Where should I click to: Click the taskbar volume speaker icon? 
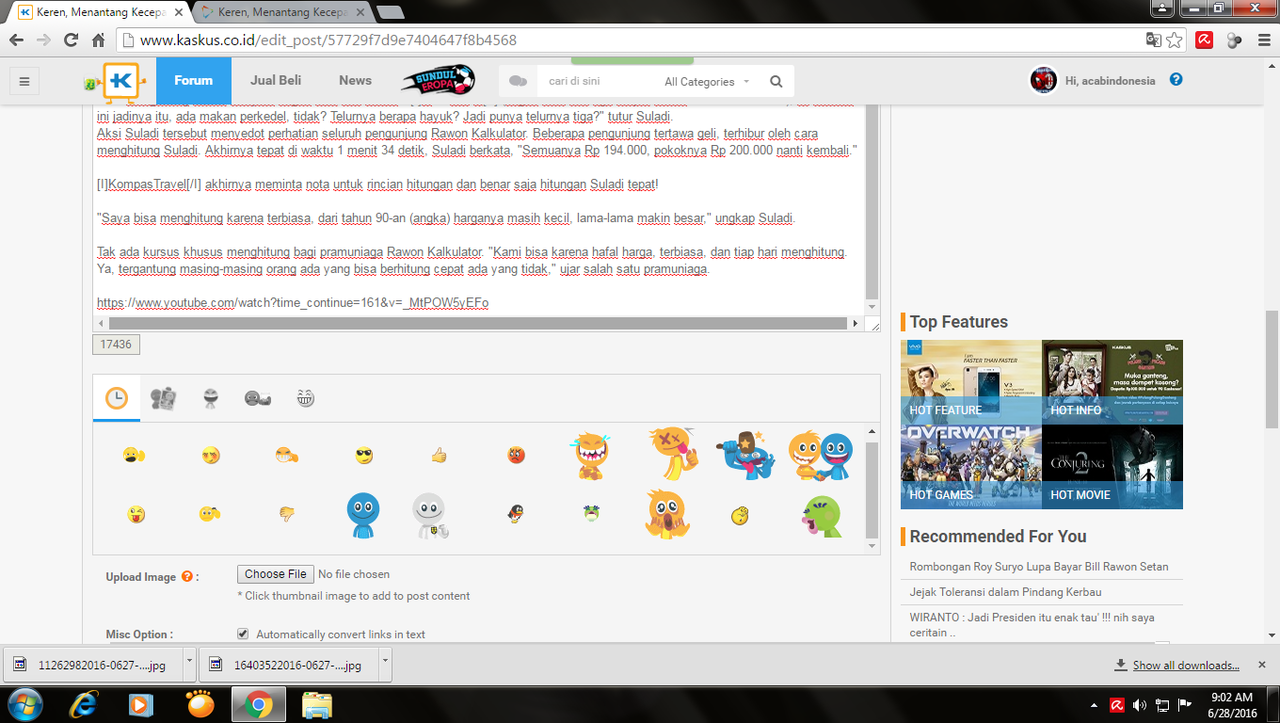click(x=1138, y=705)
